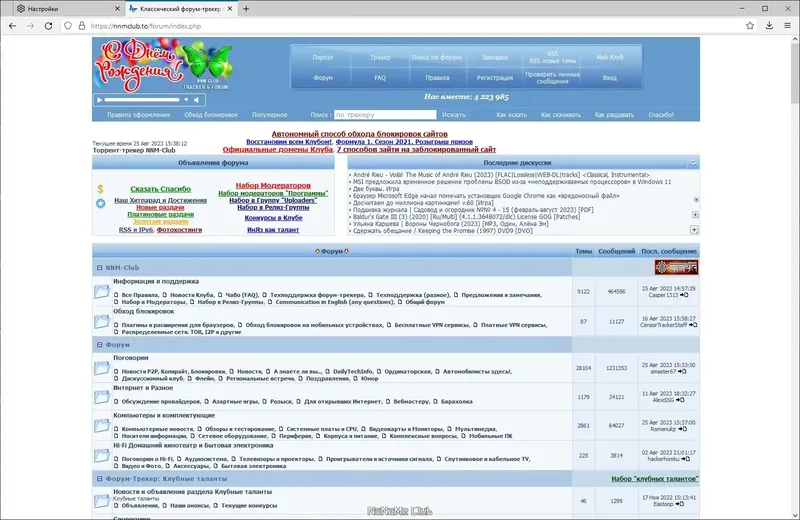Screen dimensions: 800x520
Task: Play the audio player in the header
Action: tap(99, 100)
